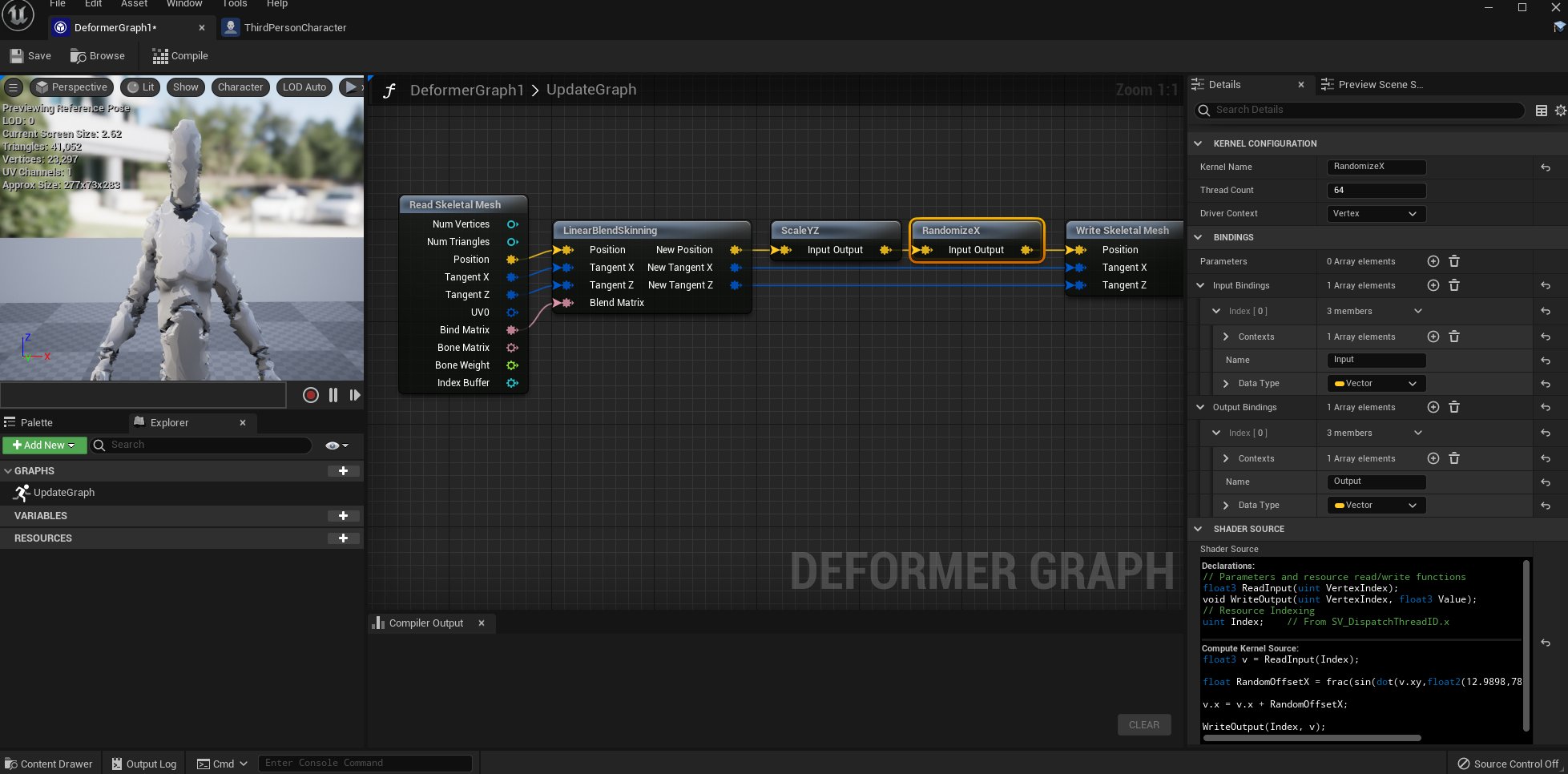Open the viewport hamburger menu icon
This screenshot has width=1568, height=774.
13,87
